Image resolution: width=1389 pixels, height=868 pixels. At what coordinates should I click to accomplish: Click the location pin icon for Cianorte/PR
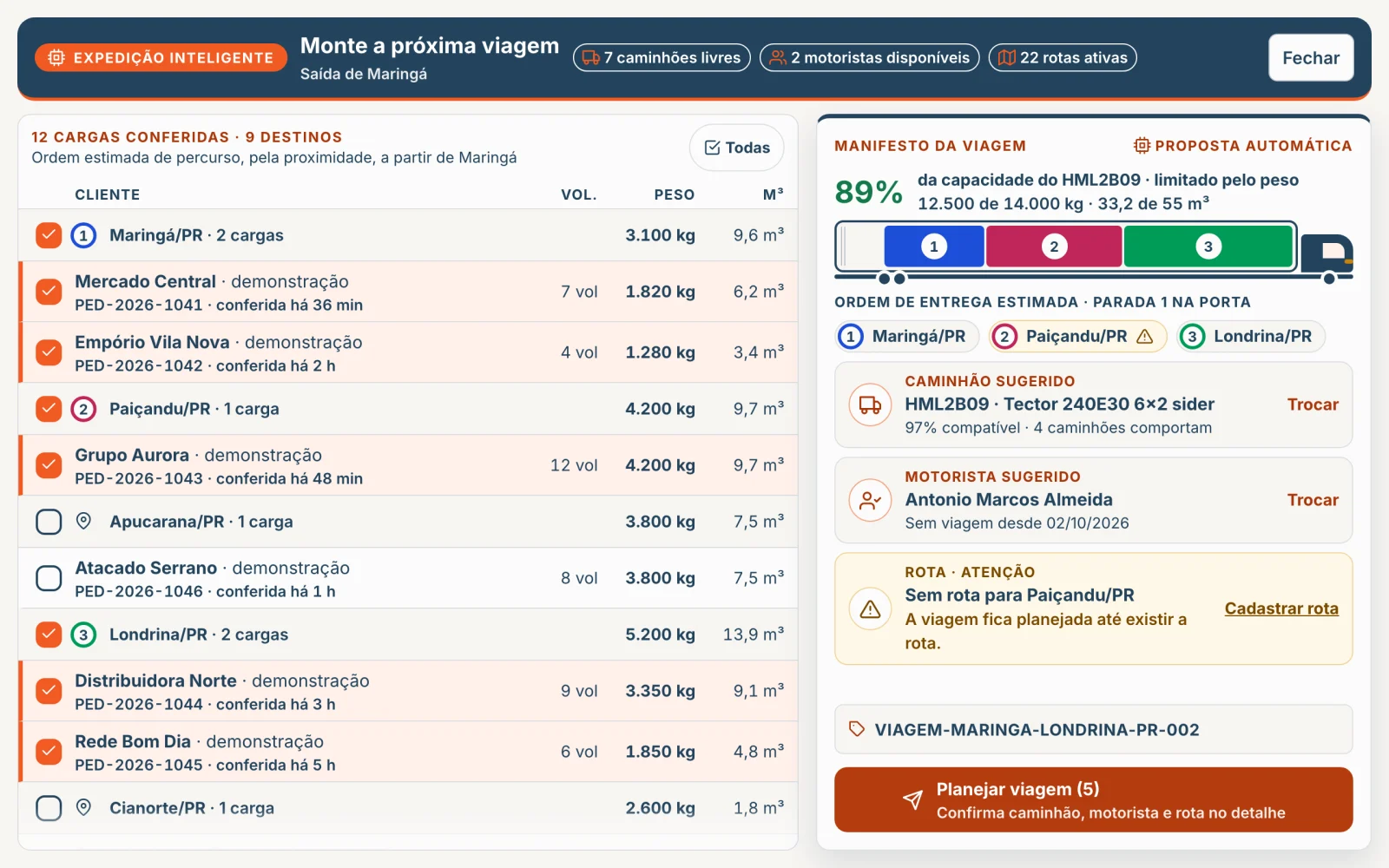83,807
